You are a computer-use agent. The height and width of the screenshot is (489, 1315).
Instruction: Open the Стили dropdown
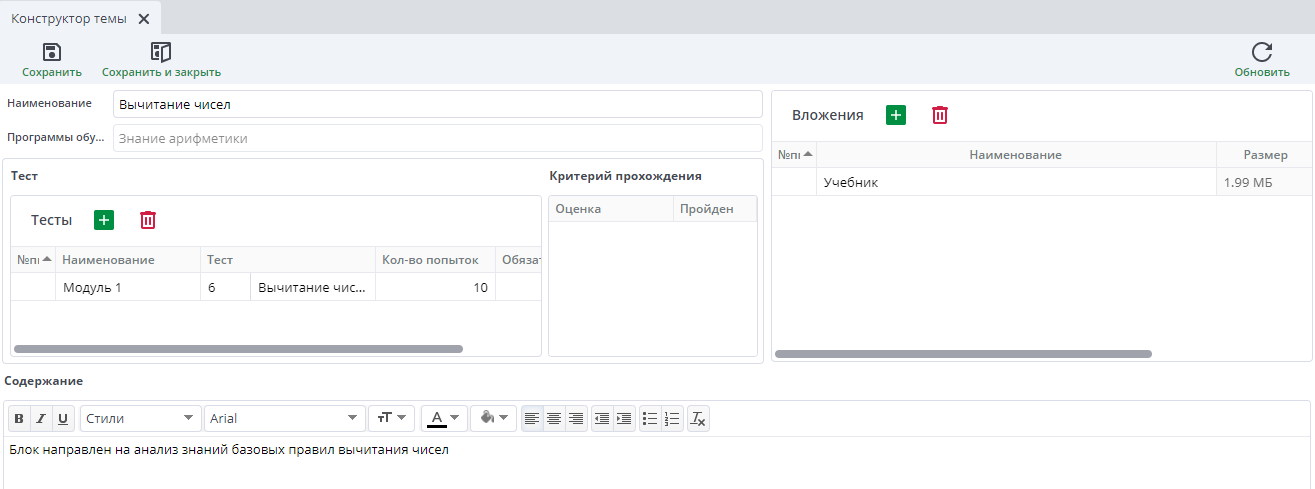coord(140,419)
